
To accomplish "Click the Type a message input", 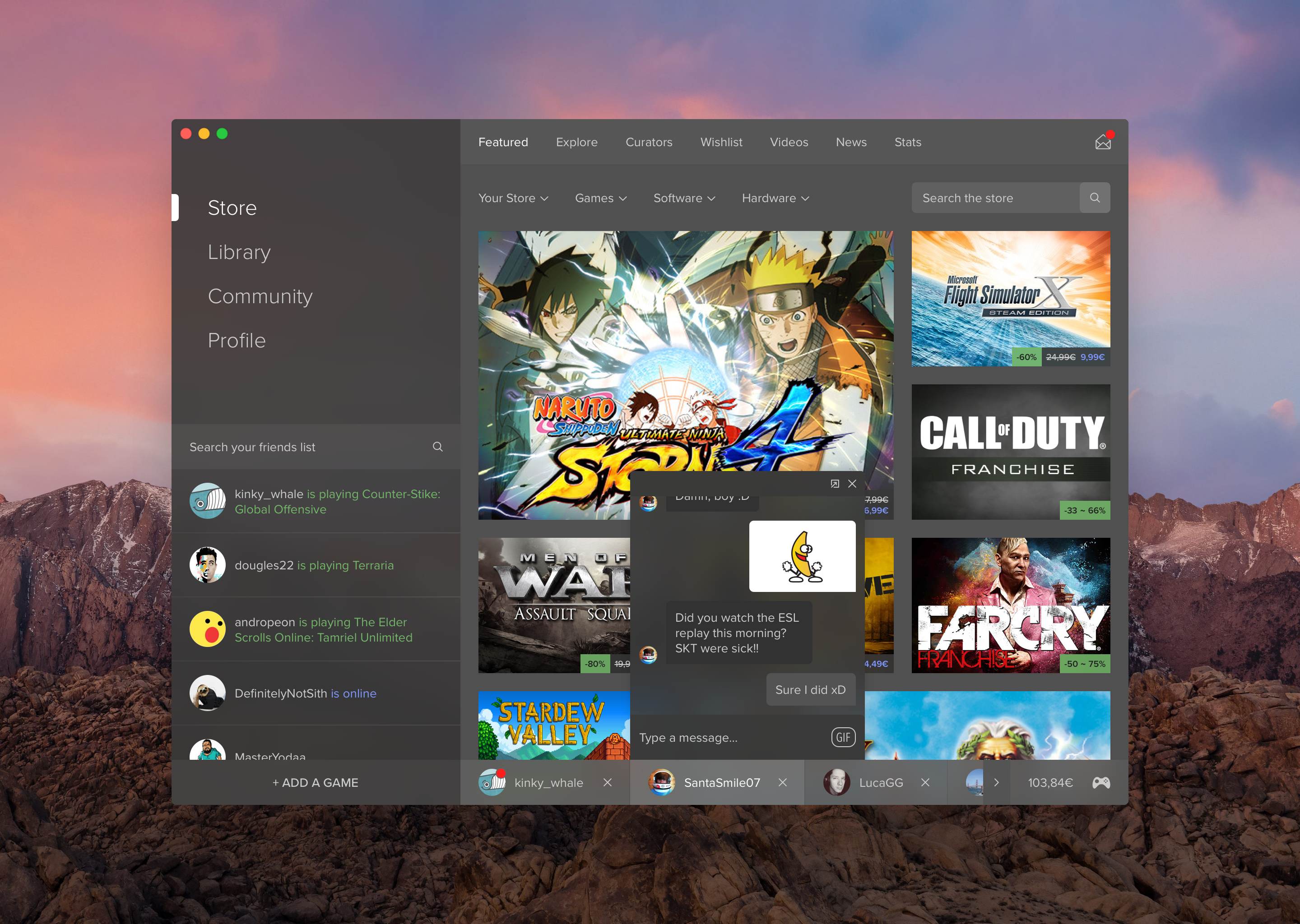I will [731, 737].
